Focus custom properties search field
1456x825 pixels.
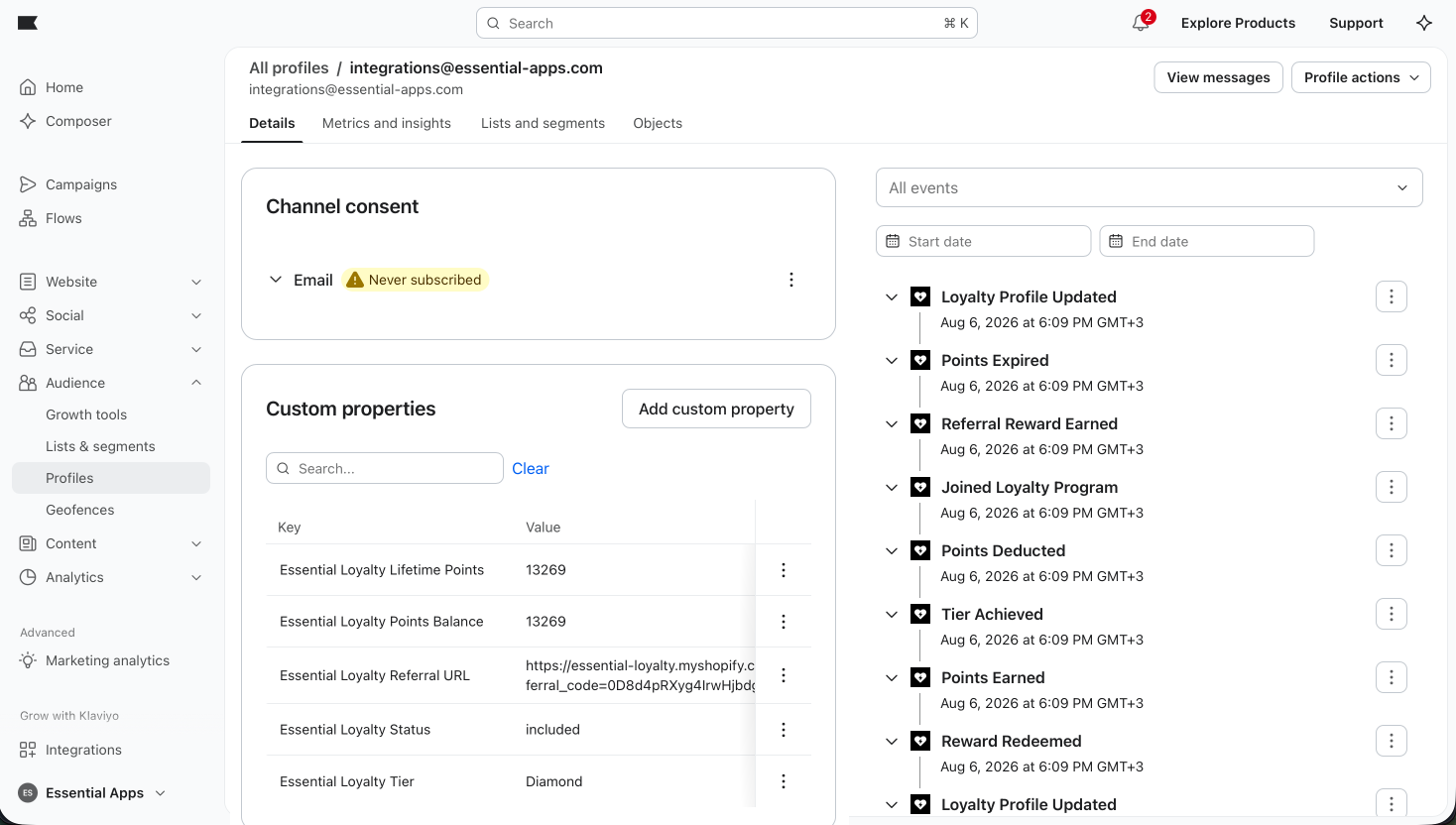(x=385, y=468)
